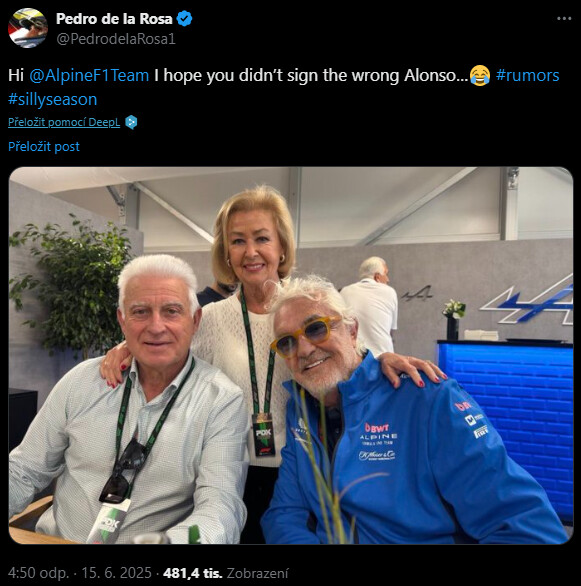Click the Přeložit pomocí DeepL link
The height and width of the screenshot is (586, 581).
(x=64, y=122)
